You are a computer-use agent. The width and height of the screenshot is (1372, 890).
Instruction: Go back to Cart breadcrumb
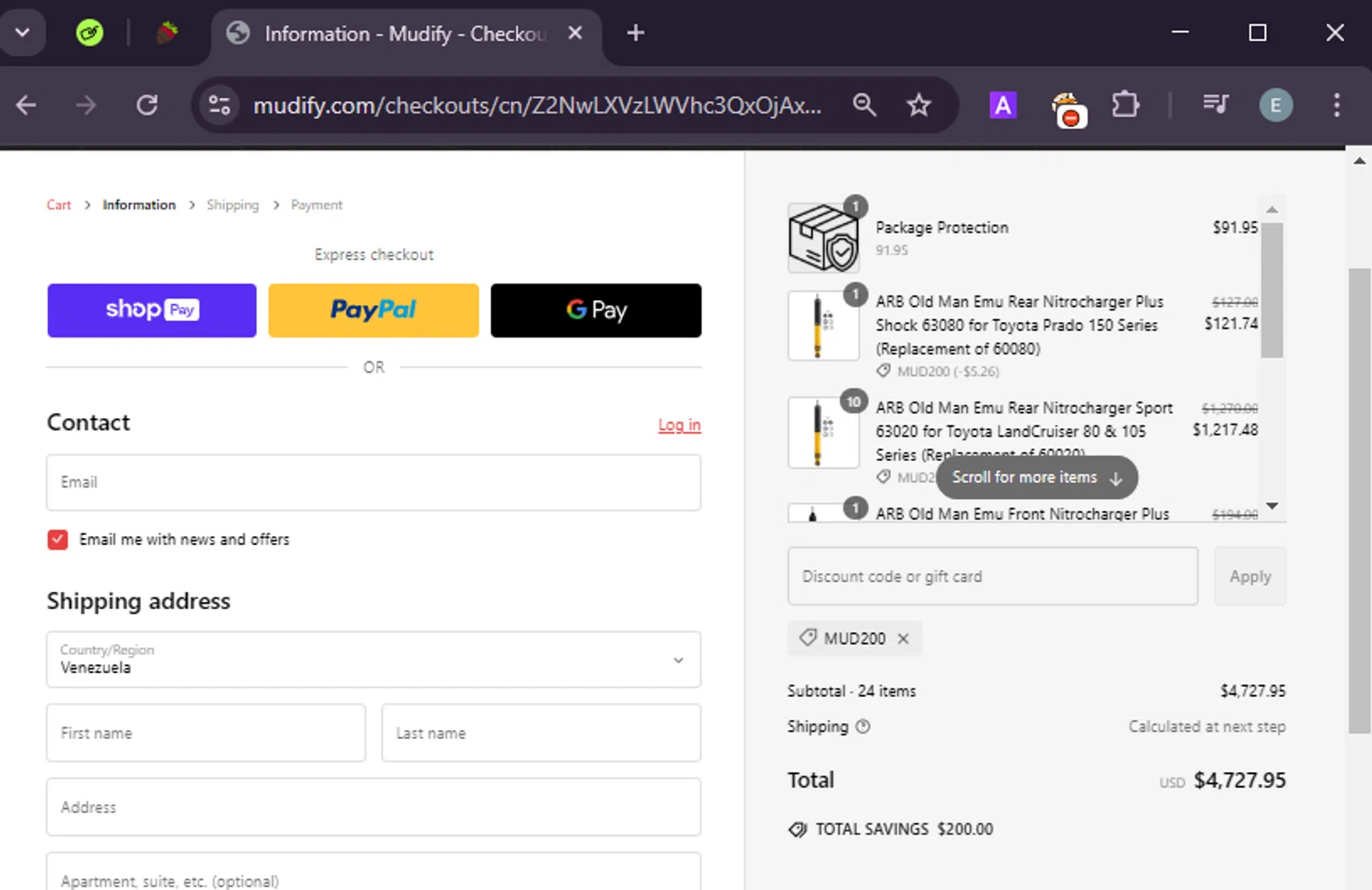(x=59, y=205)
